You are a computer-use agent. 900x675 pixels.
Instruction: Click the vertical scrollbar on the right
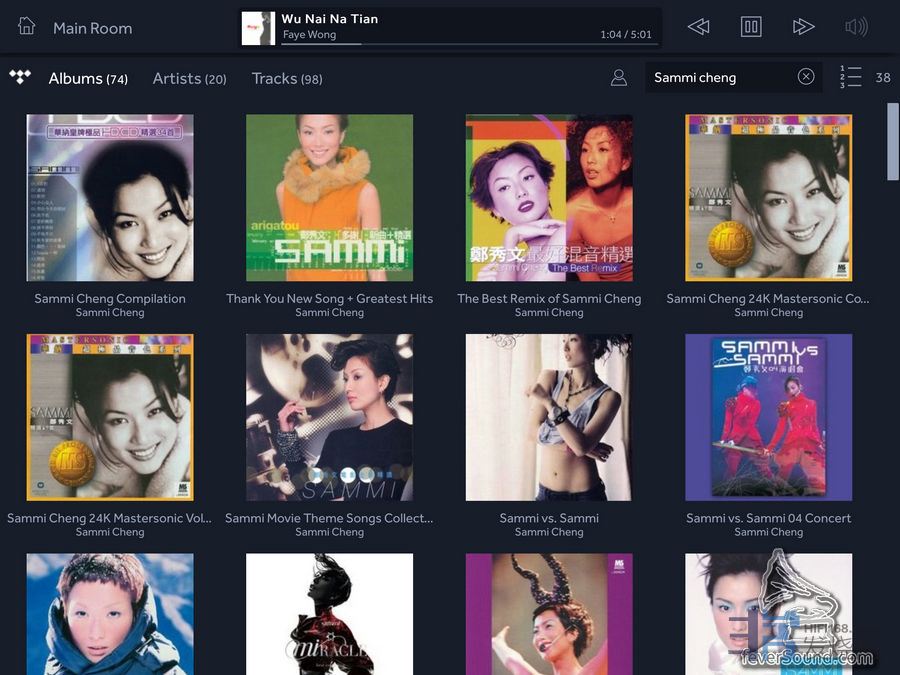(892, 141)
